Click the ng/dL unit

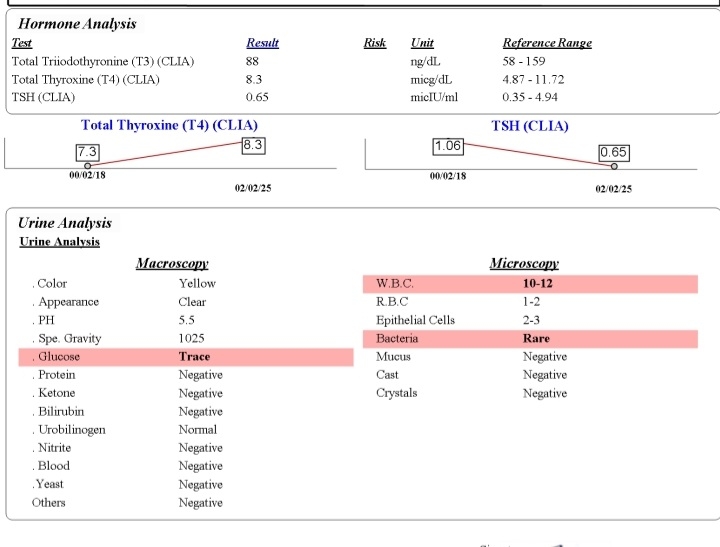click(425, 61)
